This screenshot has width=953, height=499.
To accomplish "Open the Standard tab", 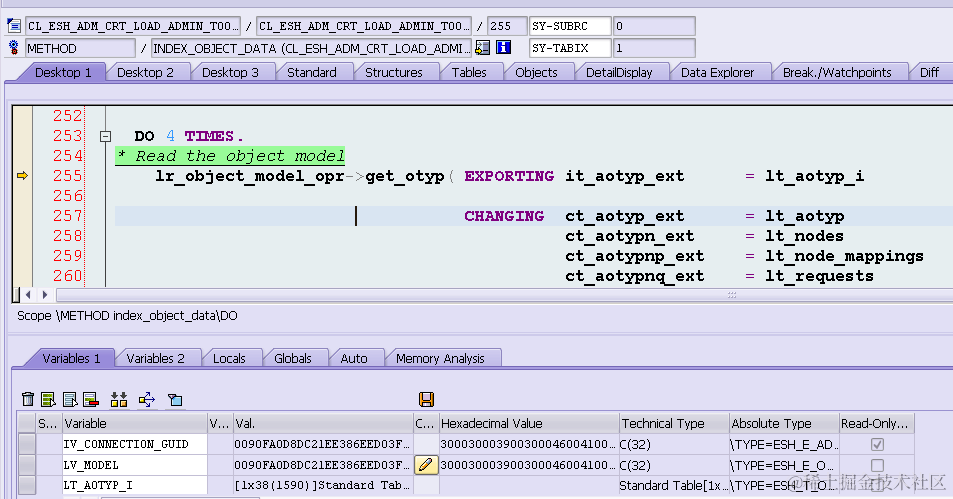I will [x=312, y=72].
